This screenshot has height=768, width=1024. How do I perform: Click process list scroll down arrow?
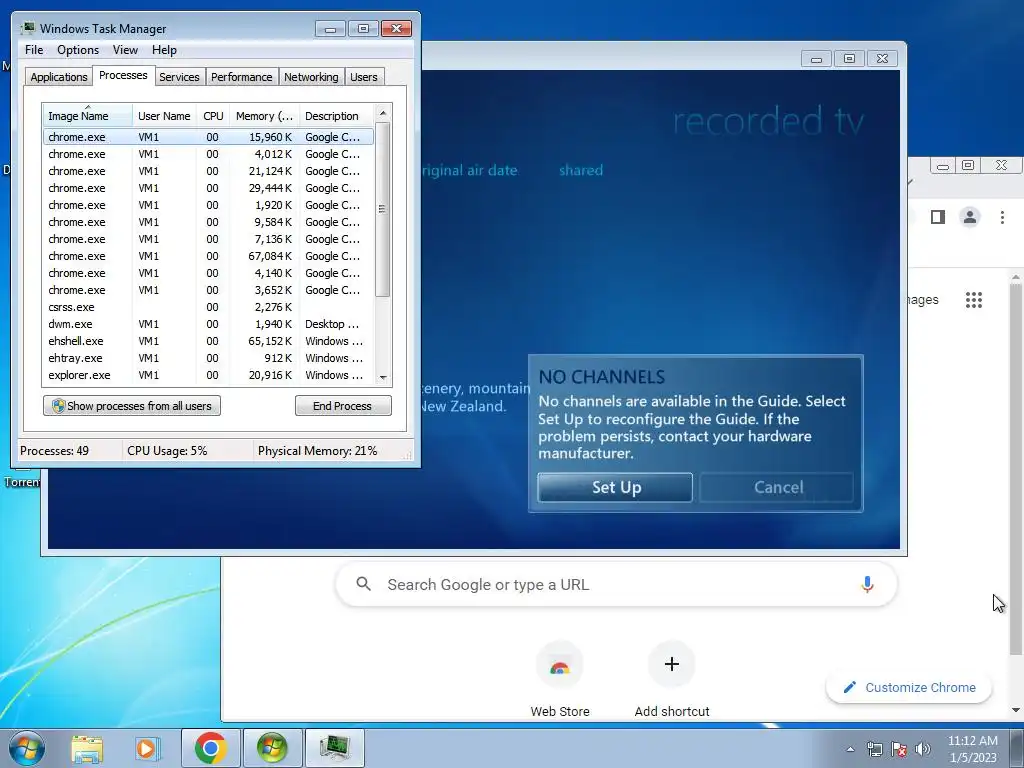coord(383,377)
